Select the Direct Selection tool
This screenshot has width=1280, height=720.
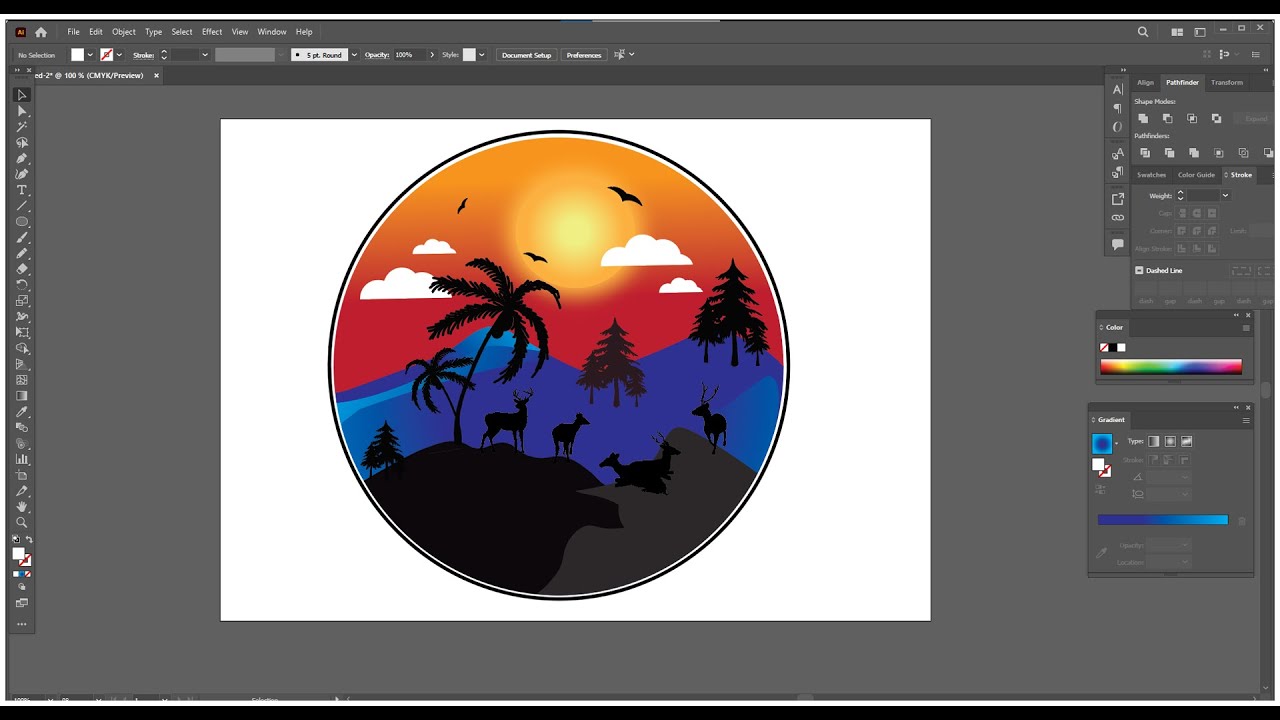tap(22, 111)
